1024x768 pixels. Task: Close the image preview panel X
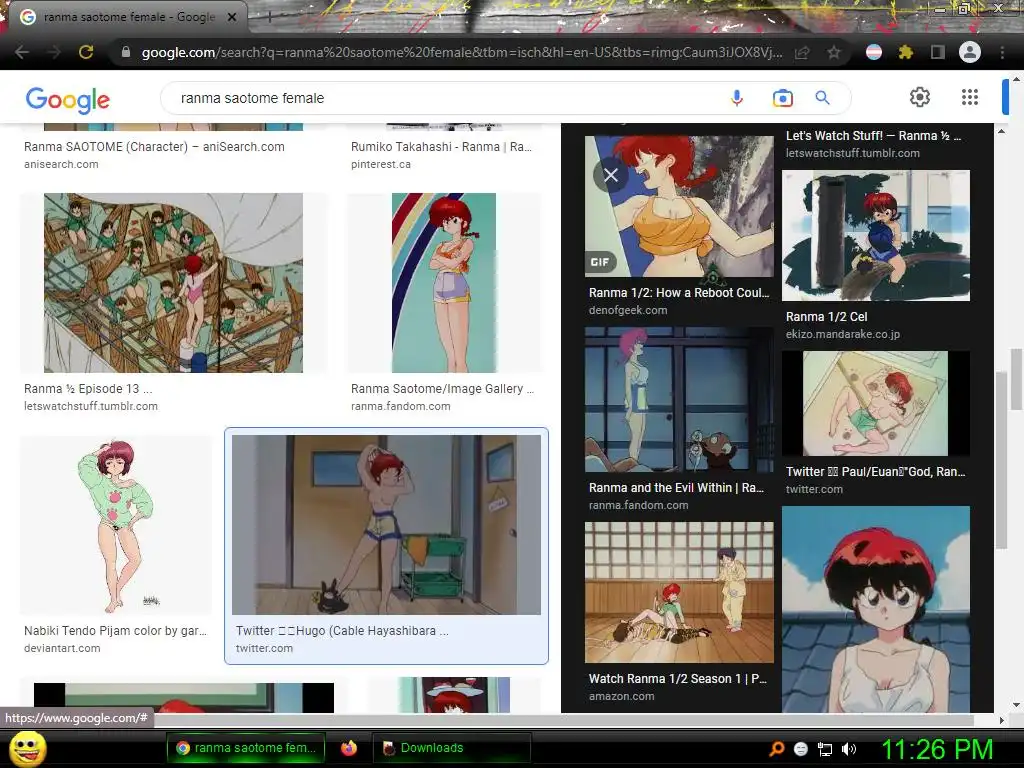click(611, 175)
